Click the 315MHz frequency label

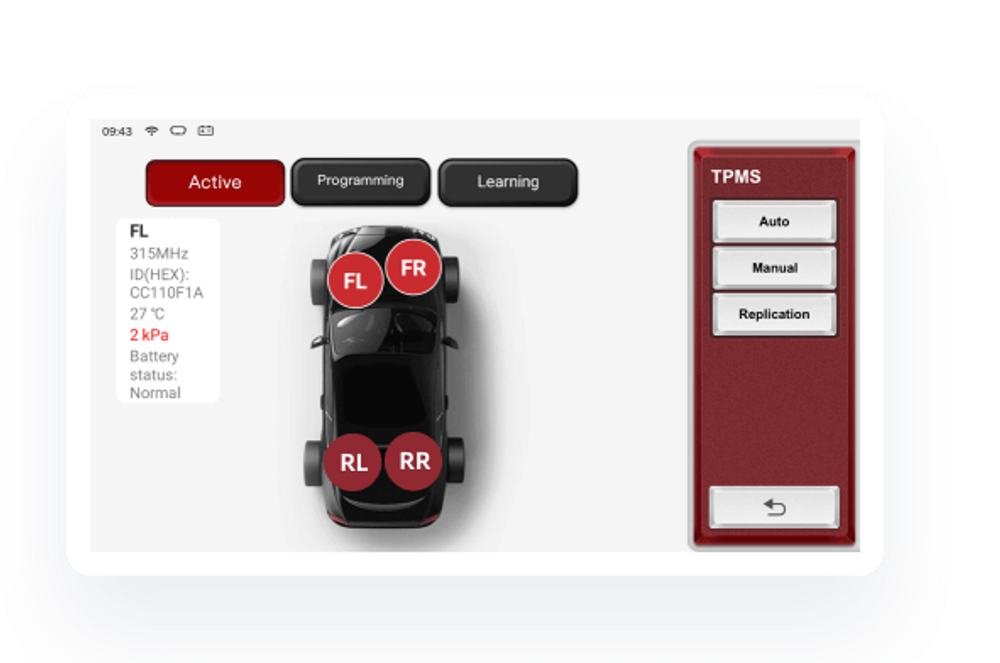point(158,253)
